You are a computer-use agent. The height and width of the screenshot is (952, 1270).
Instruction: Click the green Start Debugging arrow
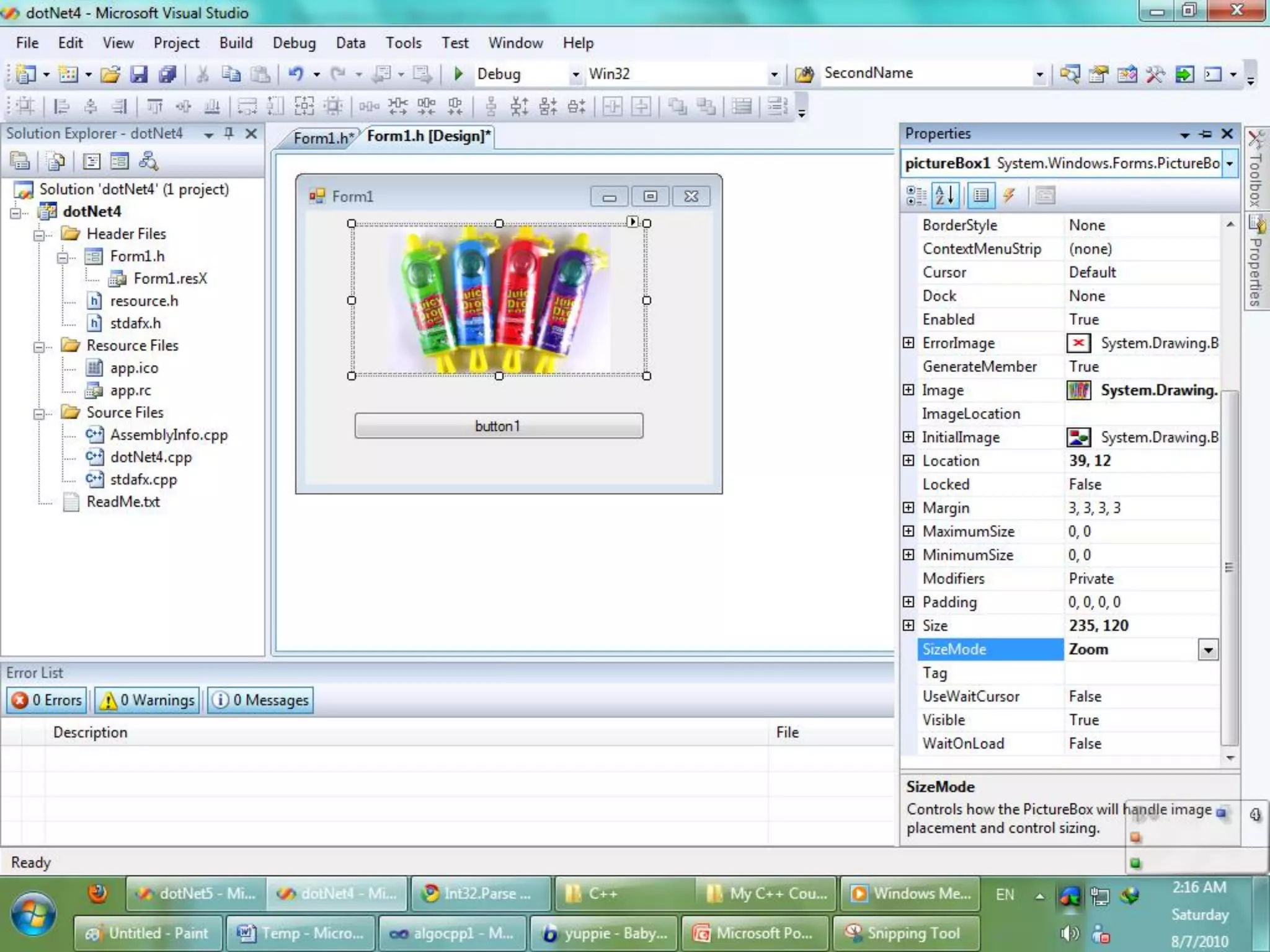point(458,74)
